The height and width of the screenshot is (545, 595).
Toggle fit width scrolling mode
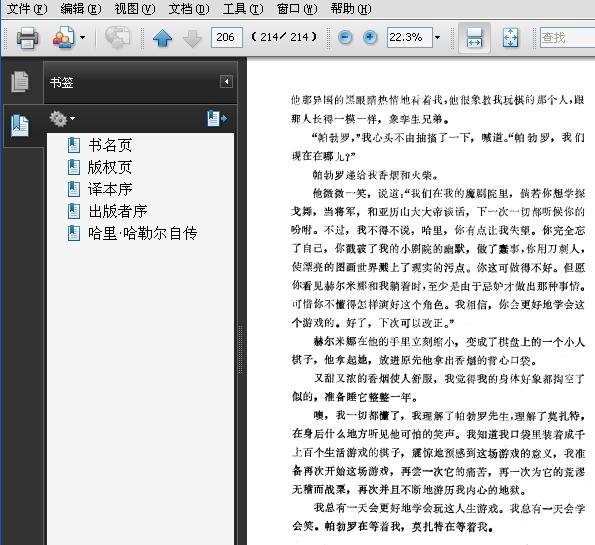[x=474, y=38]
